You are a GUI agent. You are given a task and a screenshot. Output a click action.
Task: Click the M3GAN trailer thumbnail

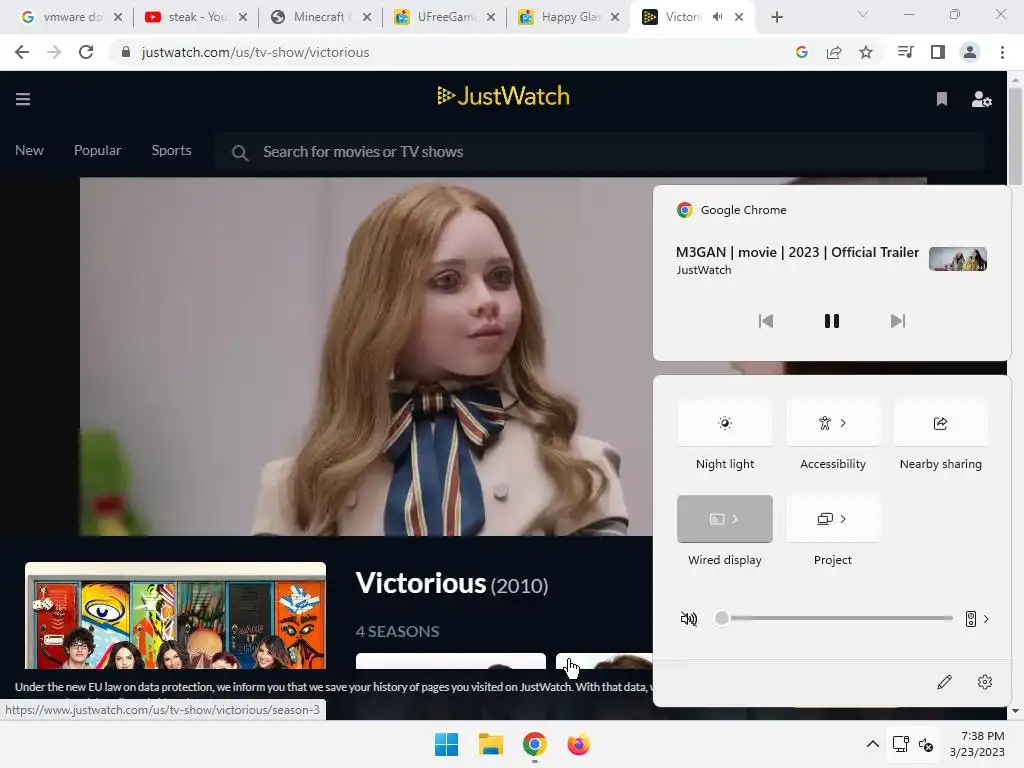coord(957,259)
